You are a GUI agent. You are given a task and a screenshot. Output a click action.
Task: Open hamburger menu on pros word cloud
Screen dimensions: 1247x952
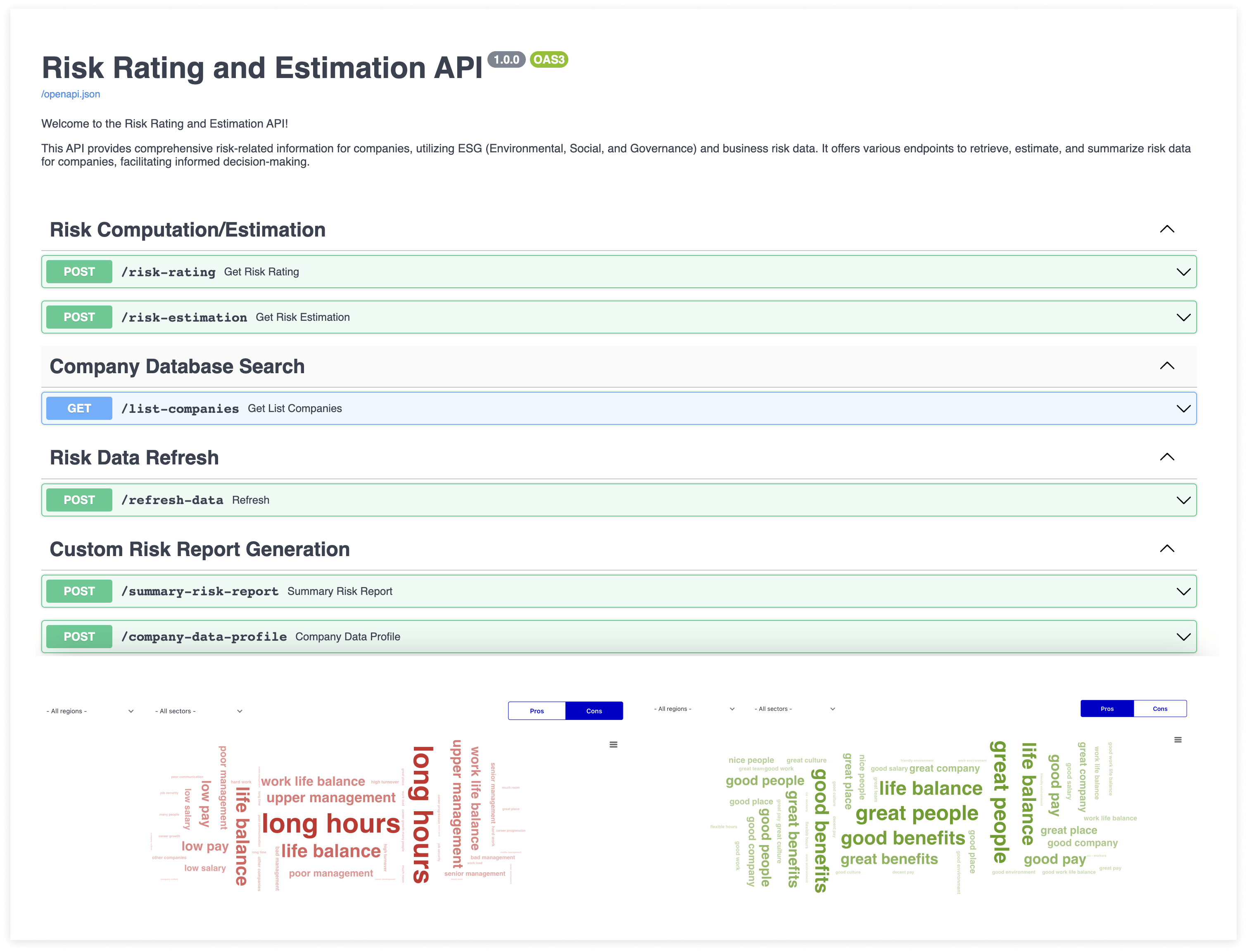click(x=1178, y=739)
